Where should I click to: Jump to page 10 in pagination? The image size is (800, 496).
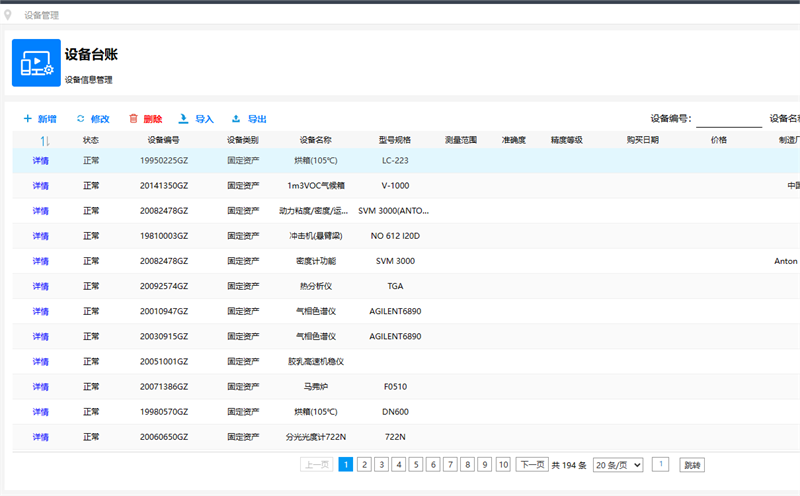[502, 465]
